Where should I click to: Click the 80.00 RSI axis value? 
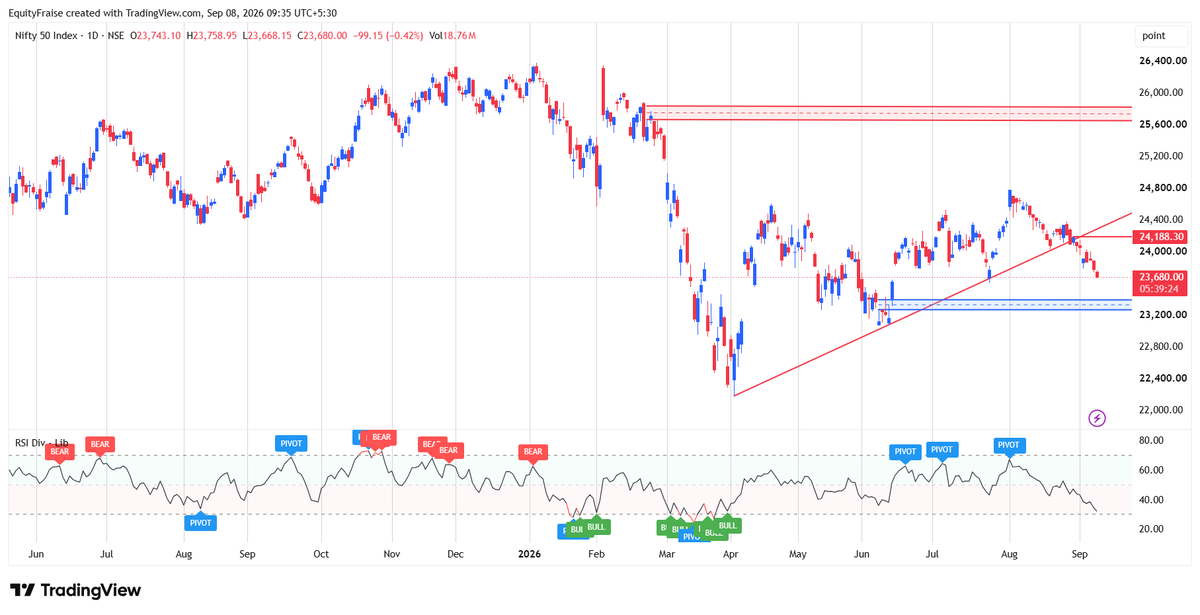tap(1151, 440)
